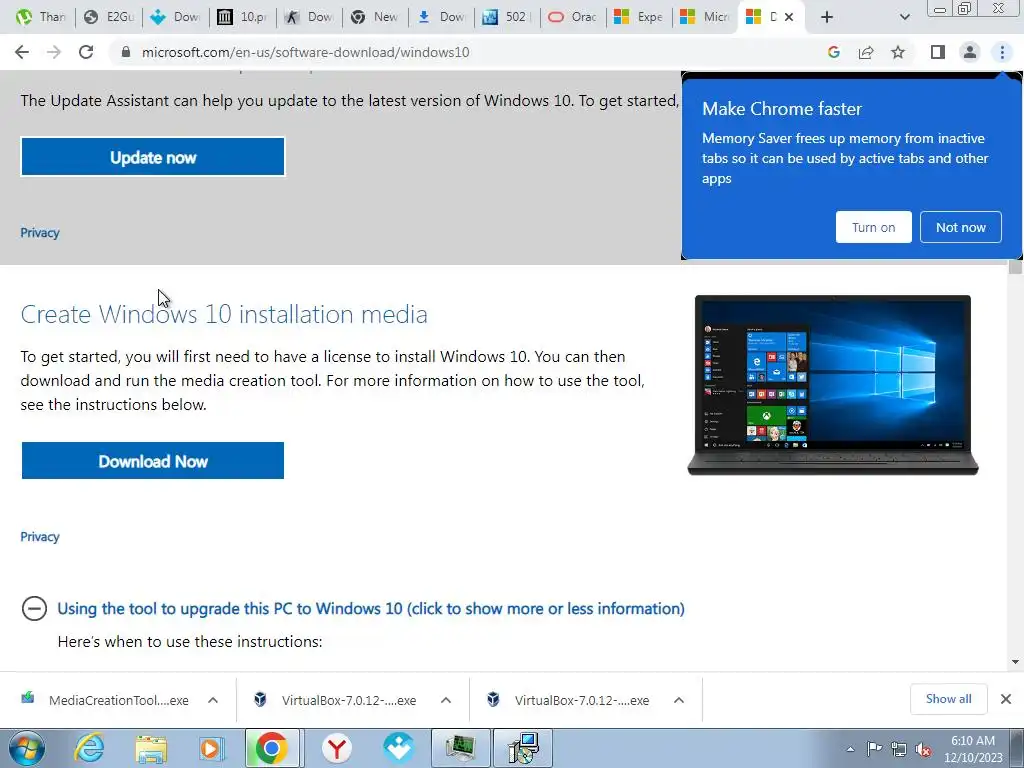Go back to the previous page
The width and height of the screenshot is (1024, 768).
(x=22, y=52)
